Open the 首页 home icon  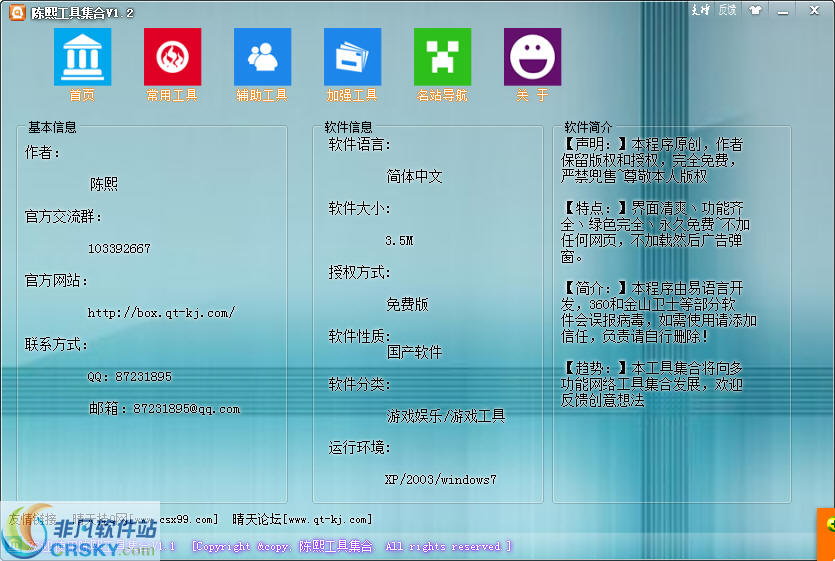point(82,56)
